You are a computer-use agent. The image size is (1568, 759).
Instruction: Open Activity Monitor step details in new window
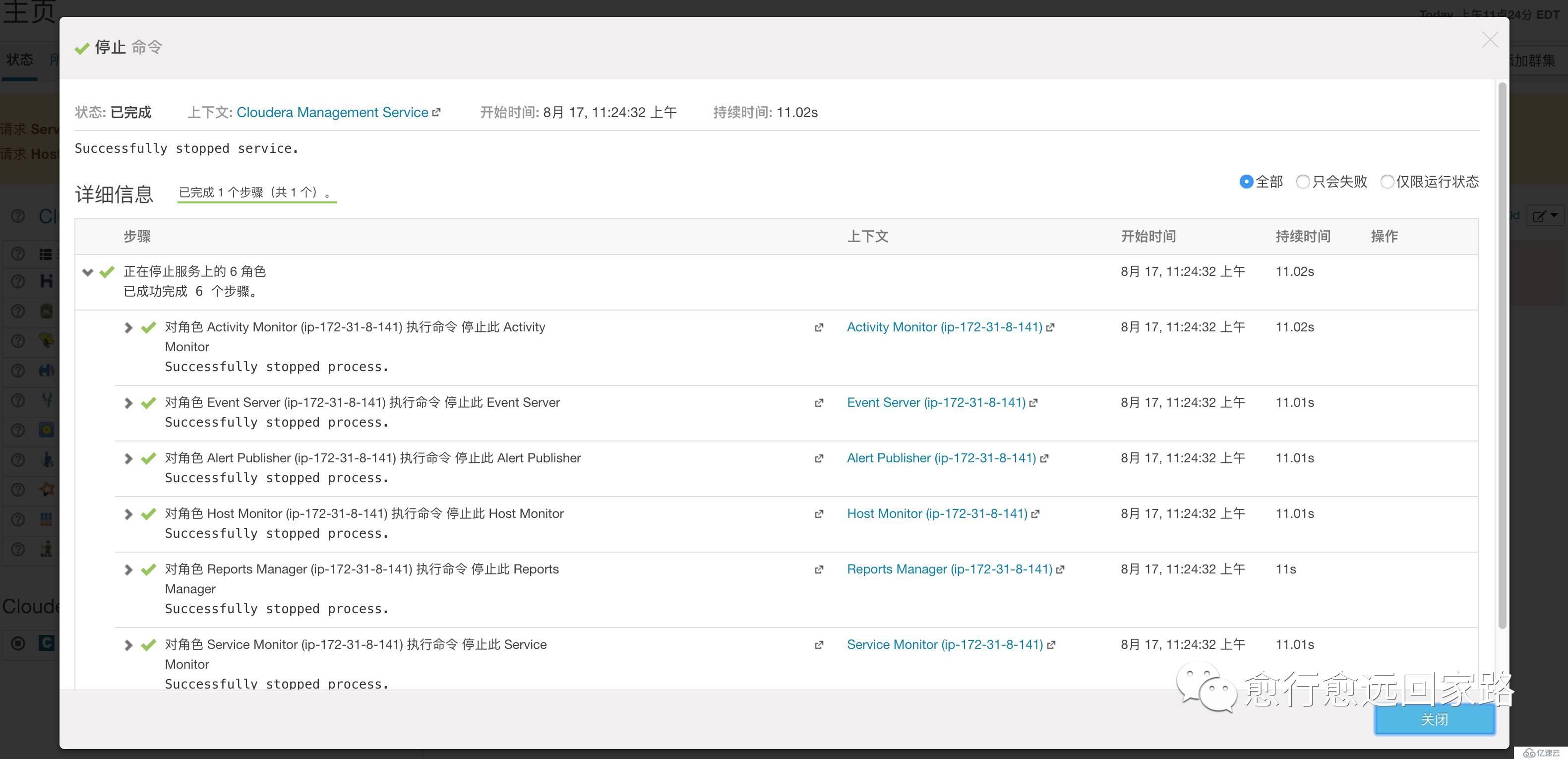tap(819, 328)
